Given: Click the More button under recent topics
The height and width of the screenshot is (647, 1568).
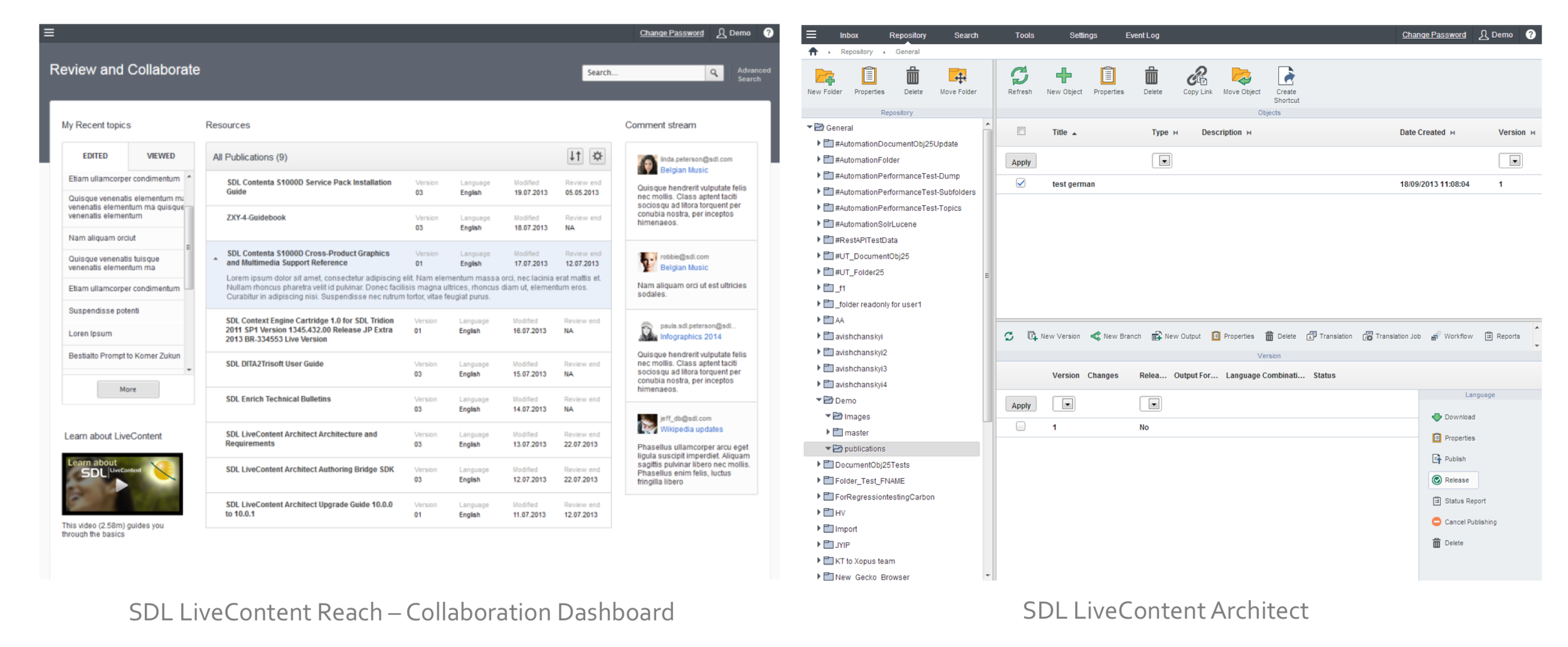Looking at the screenshot, I should pyautogui.click(x=128, y=390).
